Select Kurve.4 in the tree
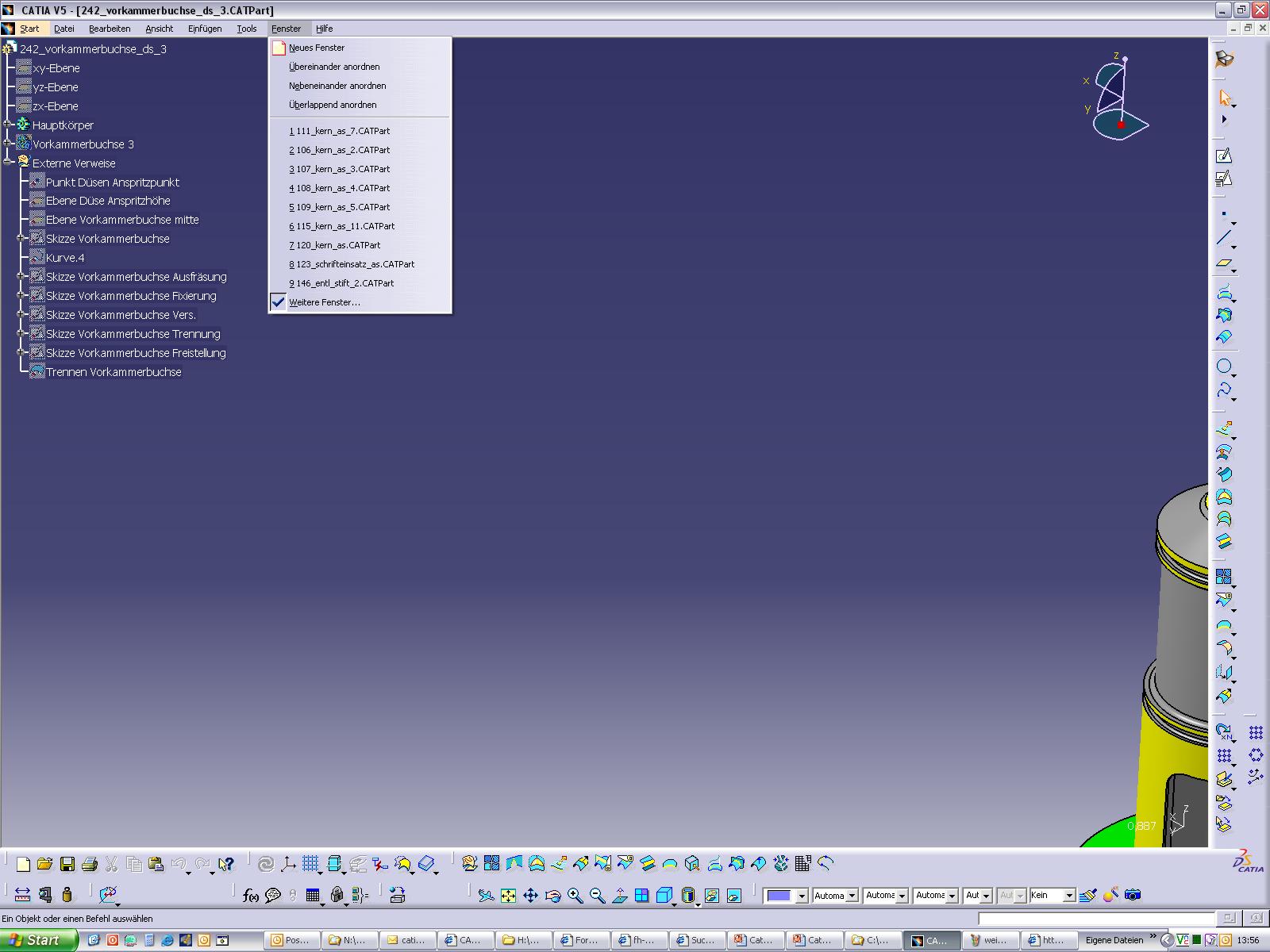The height and width of the screenshot is (952, 1270). pyautogui.click(x=57, y=258)
